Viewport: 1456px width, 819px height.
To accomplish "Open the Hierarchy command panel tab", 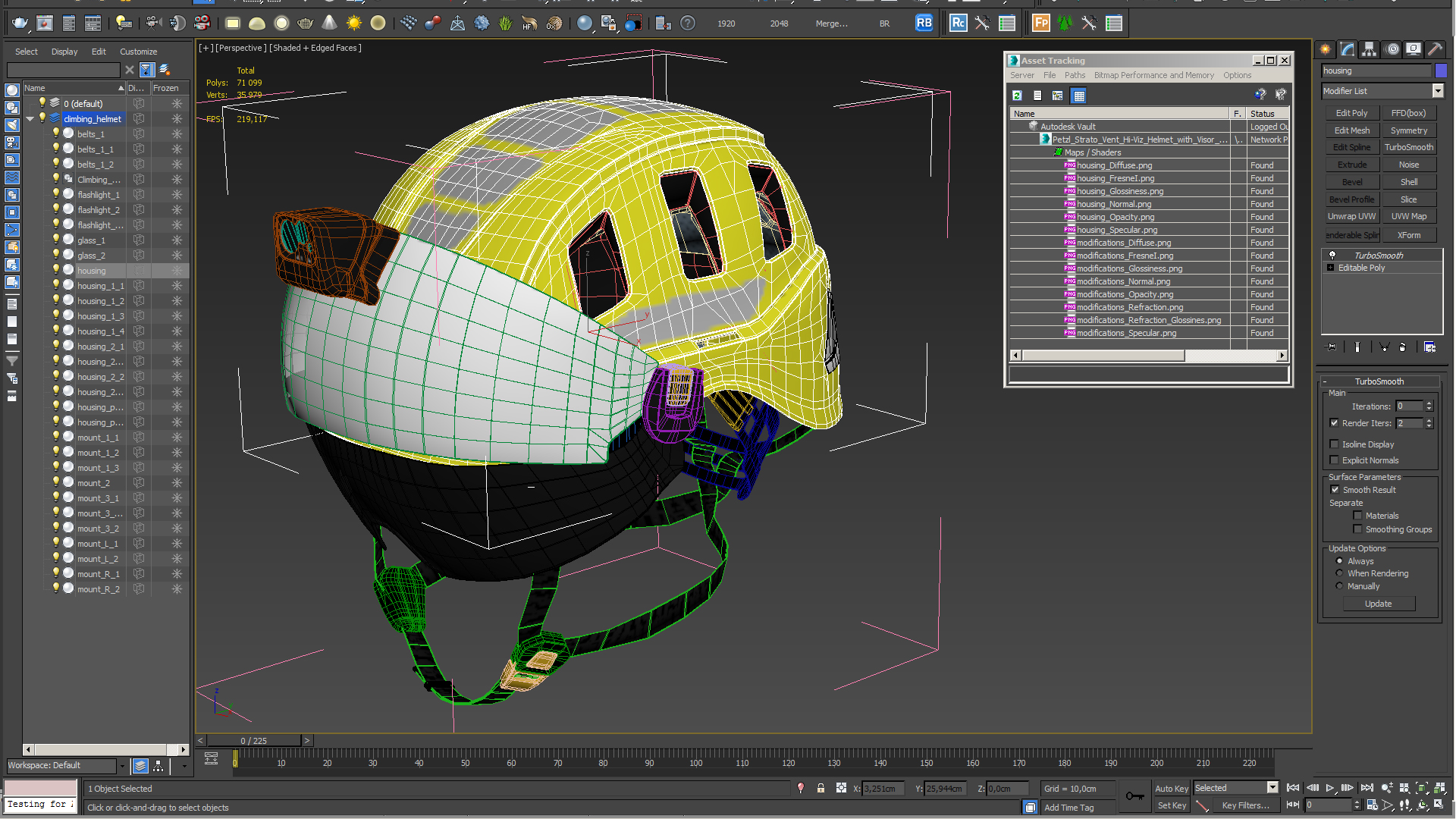I will click(1369, 49).
